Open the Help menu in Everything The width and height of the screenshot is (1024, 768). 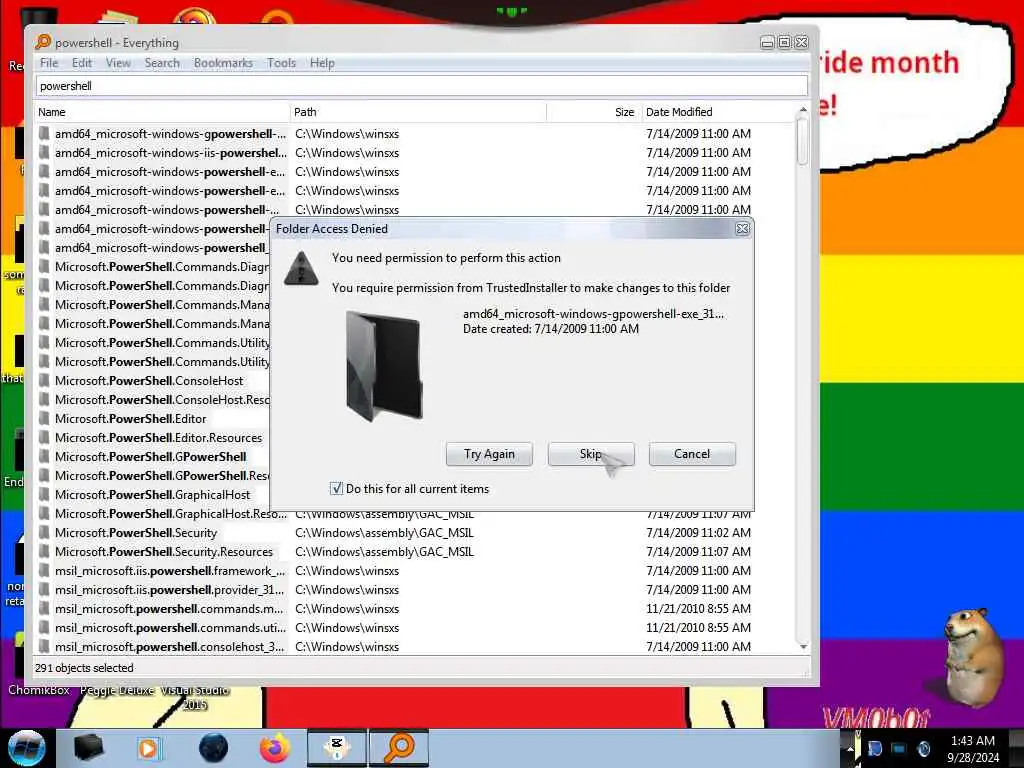(x=322, y=63)
